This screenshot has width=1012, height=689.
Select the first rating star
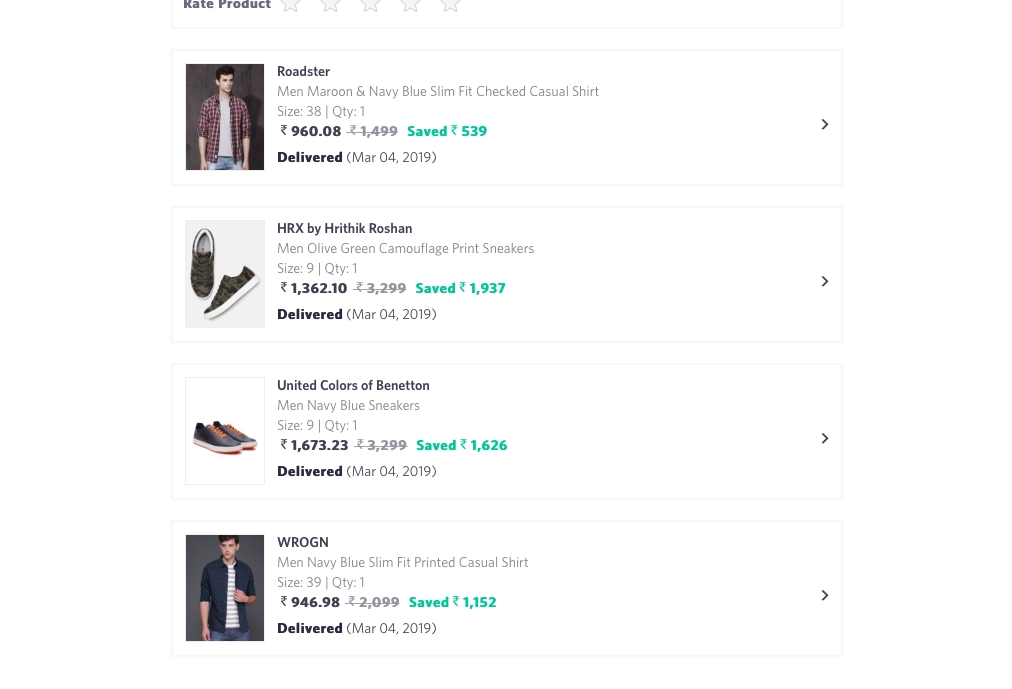coord(290,6)
